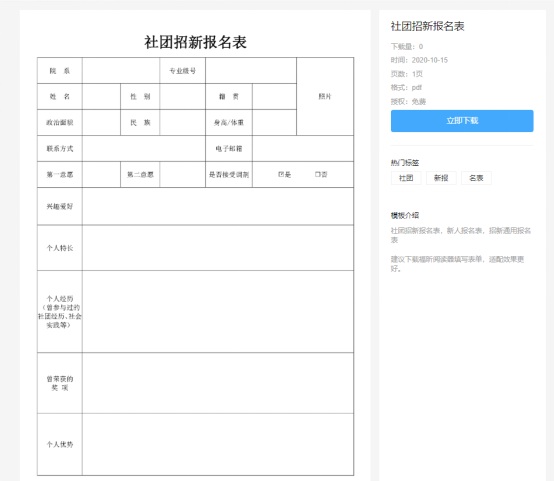Click the sidebar heading 社团招新报名表
Image resolution: width=554 pixels, height=481 pixels.
click(x=427, y=26)
